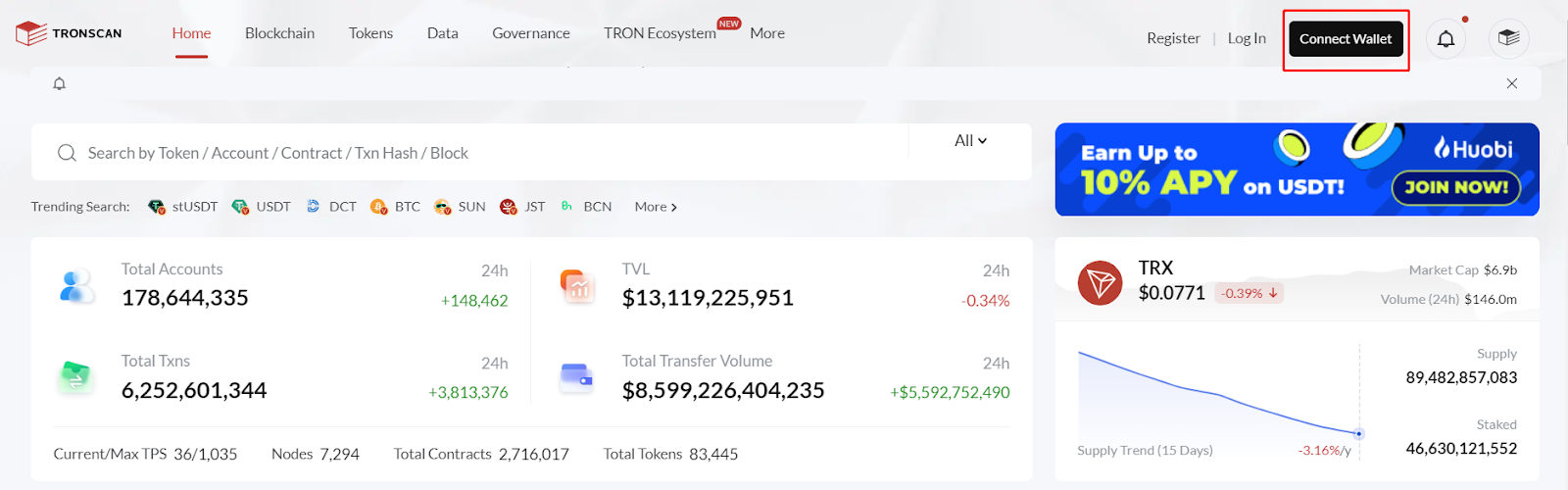
Task: Select the DCT trending token
Action: (331, 207)
